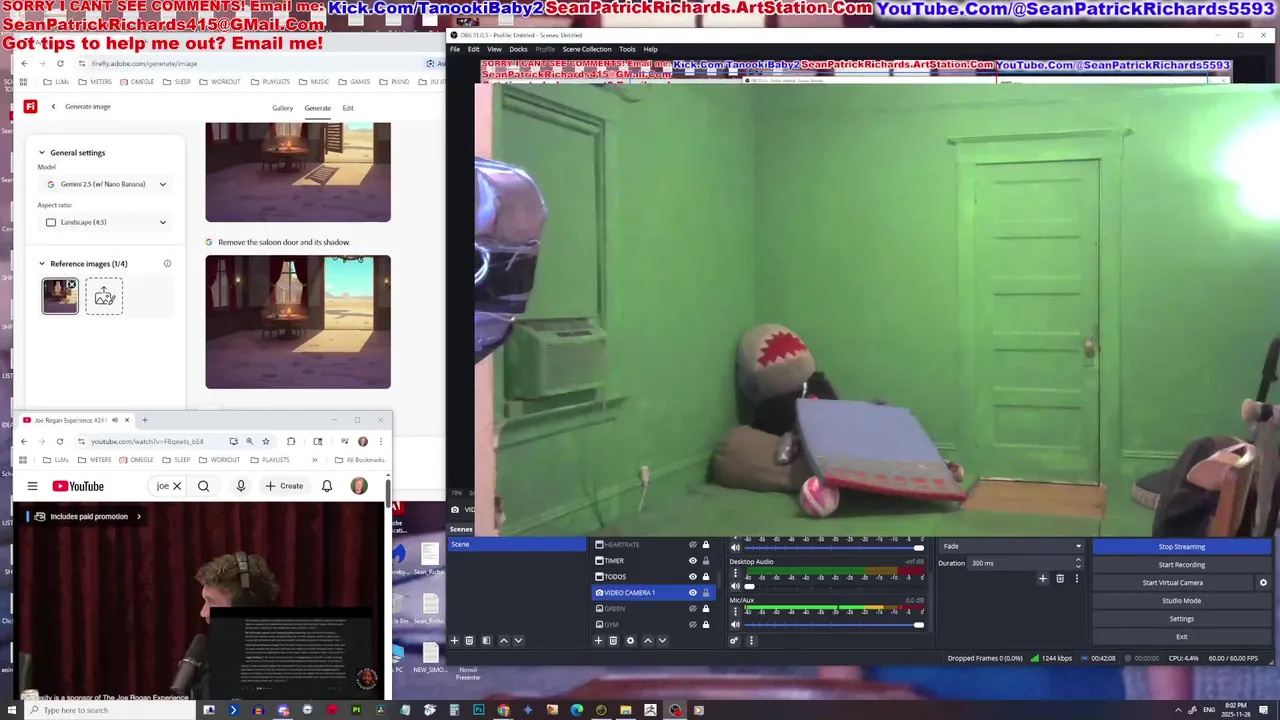Screen dimensions: 1280x720
Task: Add a new source in OBS
Action: 599,640
